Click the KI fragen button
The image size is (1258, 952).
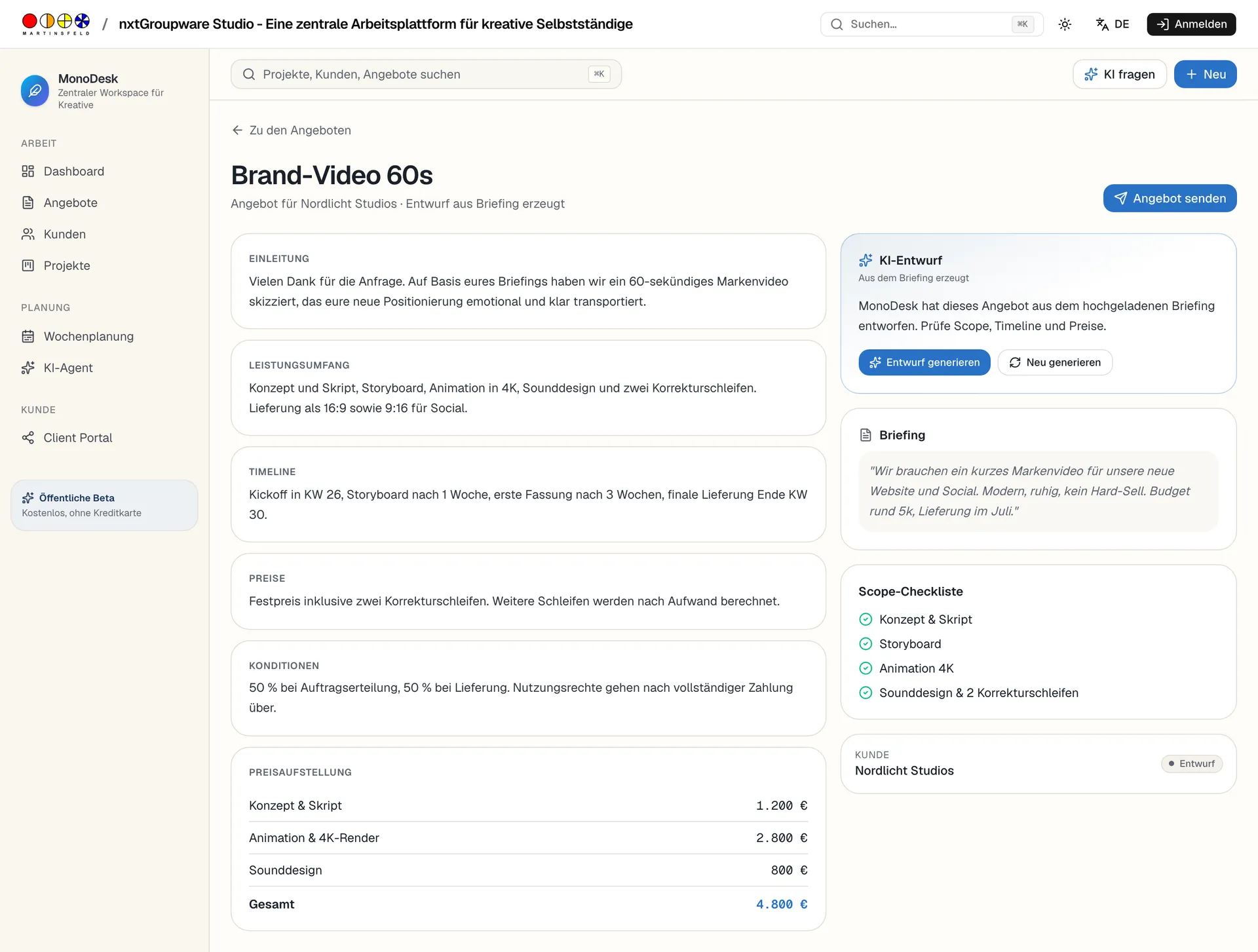(x=1119, y=74)
